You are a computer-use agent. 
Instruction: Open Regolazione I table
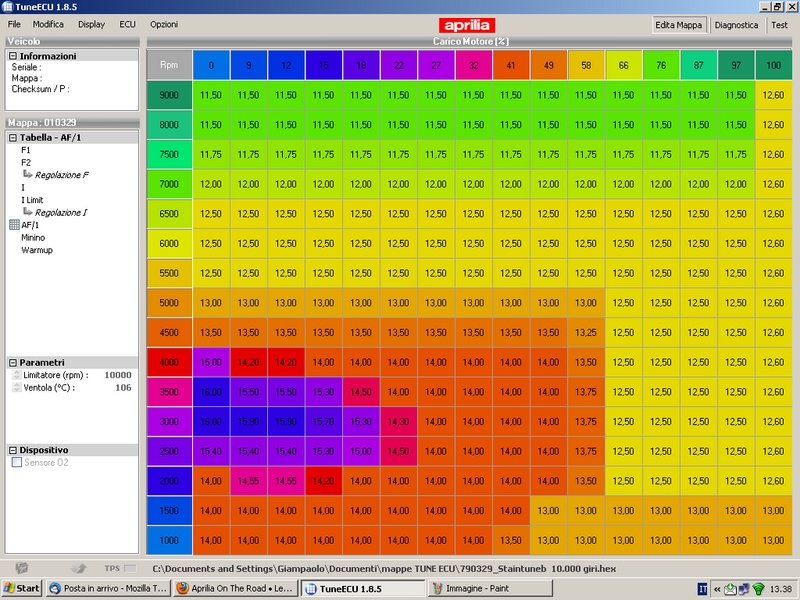point(61,212)
